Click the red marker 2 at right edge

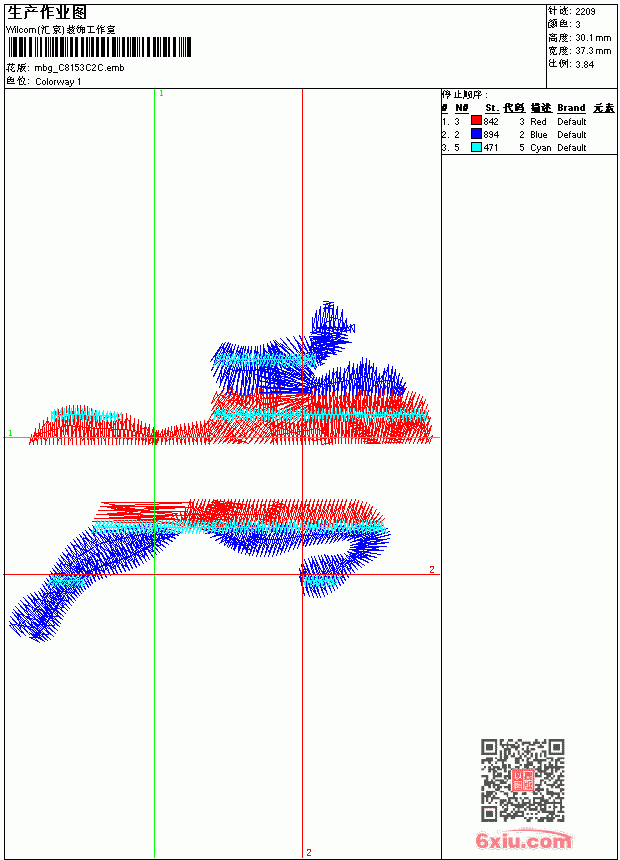click(432, 569)
